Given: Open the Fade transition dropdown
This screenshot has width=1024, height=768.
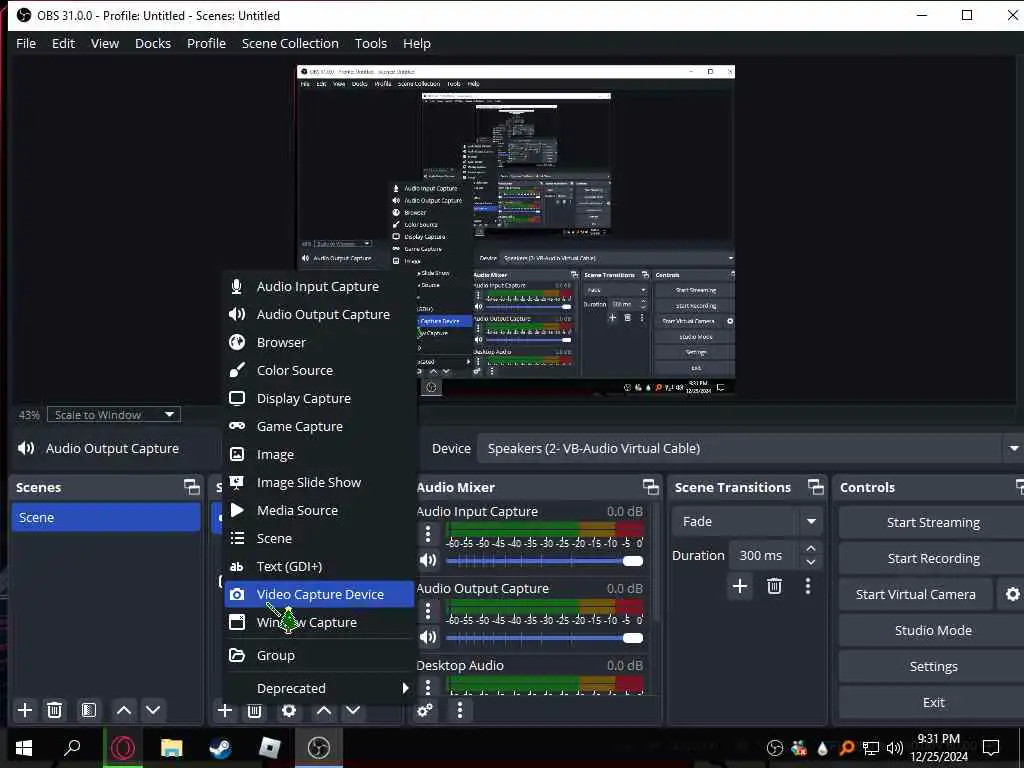Looking at the screenshot, I should tap(746, 522).
